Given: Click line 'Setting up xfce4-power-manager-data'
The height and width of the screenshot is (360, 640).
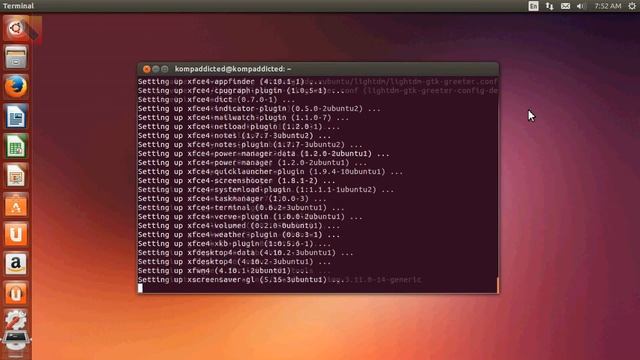Looking at the screenshot, I should click(x=264, y=153).
